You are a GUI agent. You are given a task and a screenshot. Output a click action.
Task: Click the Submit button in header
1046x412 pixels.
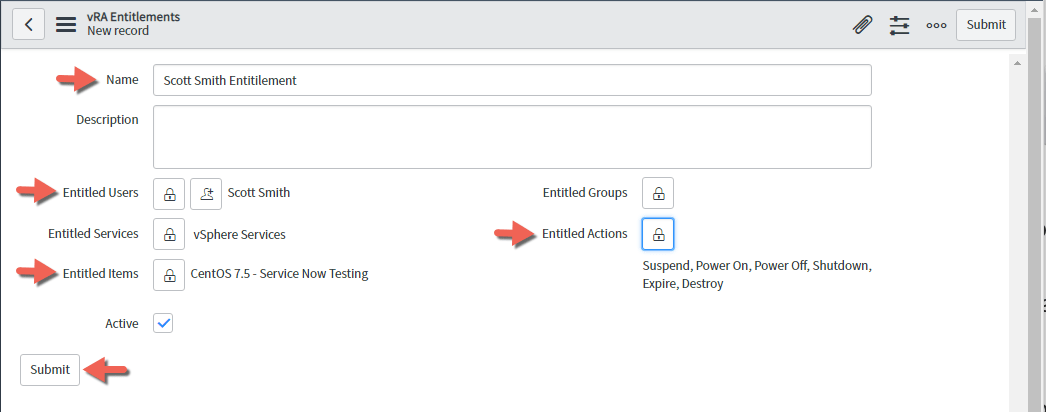click(985, 25)
